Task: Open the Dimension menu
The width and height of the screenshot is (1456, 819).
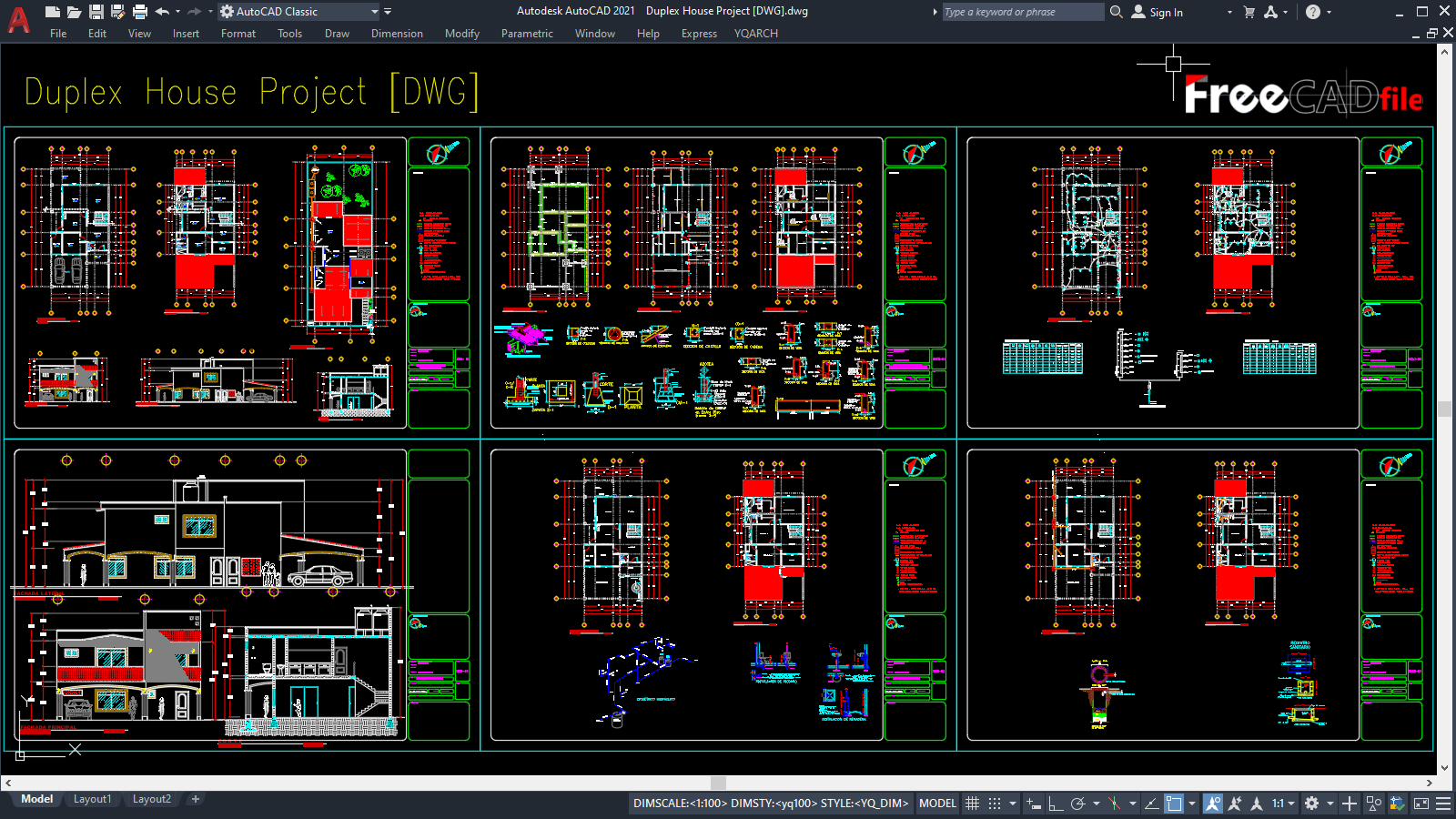Action: point(397,34)
